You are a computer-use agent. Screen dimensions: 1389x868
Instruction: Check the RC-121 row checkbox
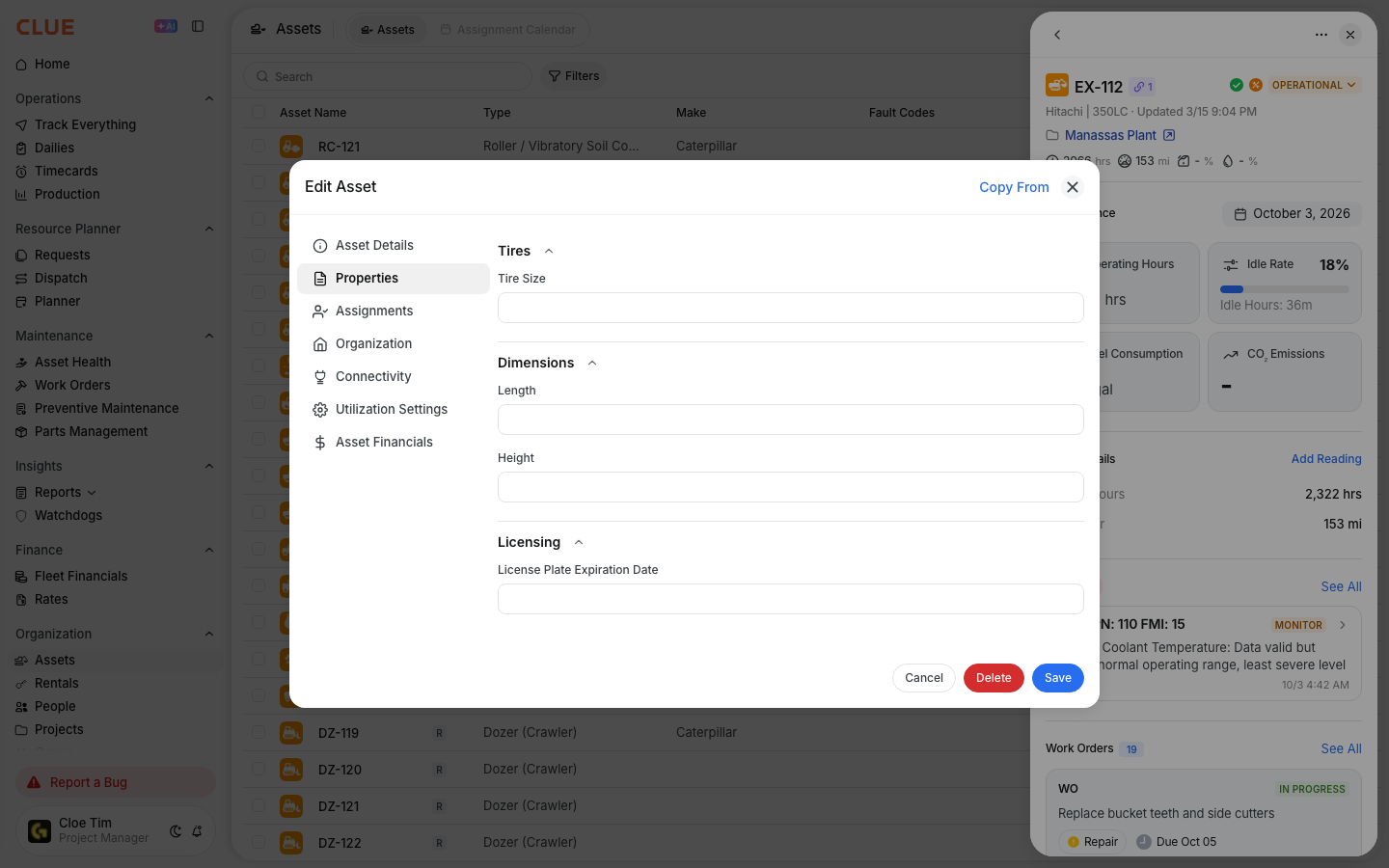click(259, 147)
